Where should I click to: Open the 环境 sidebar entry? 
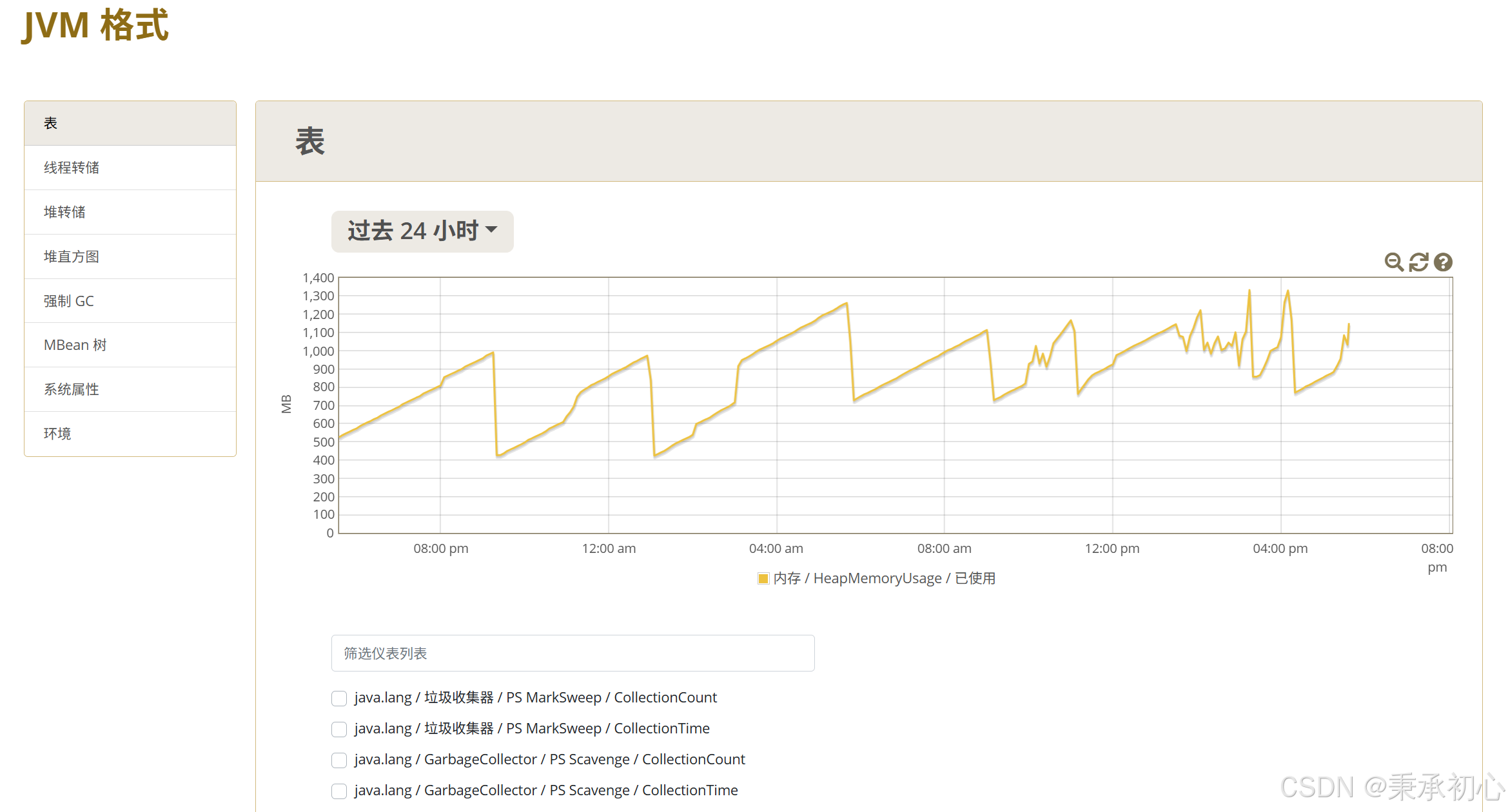pos(57,434)
